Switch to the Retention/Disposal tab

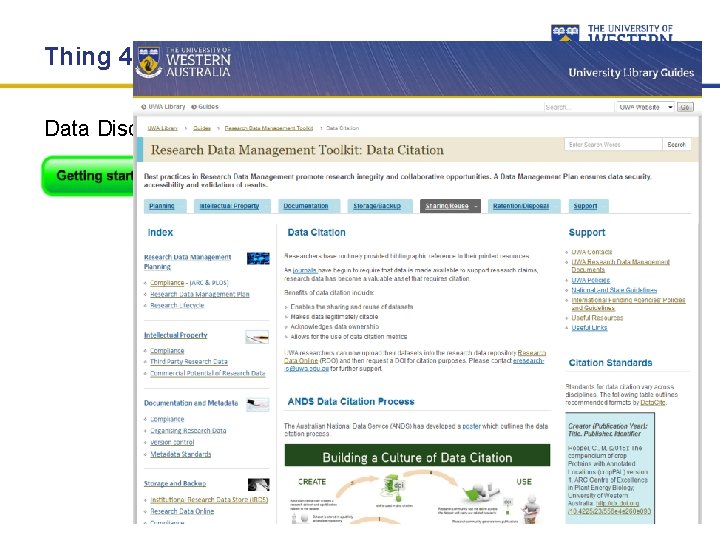click(x=524, y=206)
